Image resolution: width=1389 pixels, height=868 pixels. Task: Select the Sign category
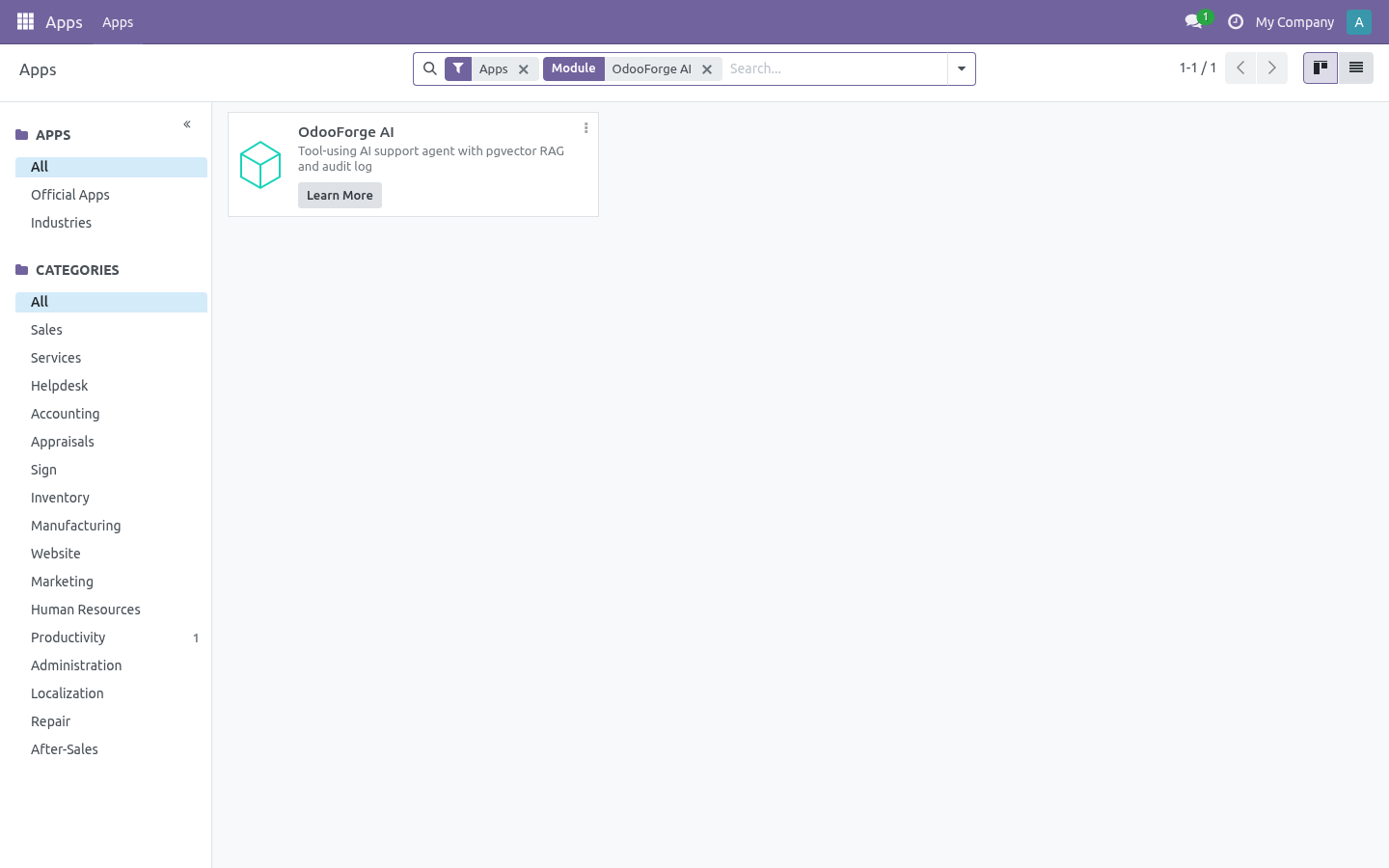(x=111, y=470)
